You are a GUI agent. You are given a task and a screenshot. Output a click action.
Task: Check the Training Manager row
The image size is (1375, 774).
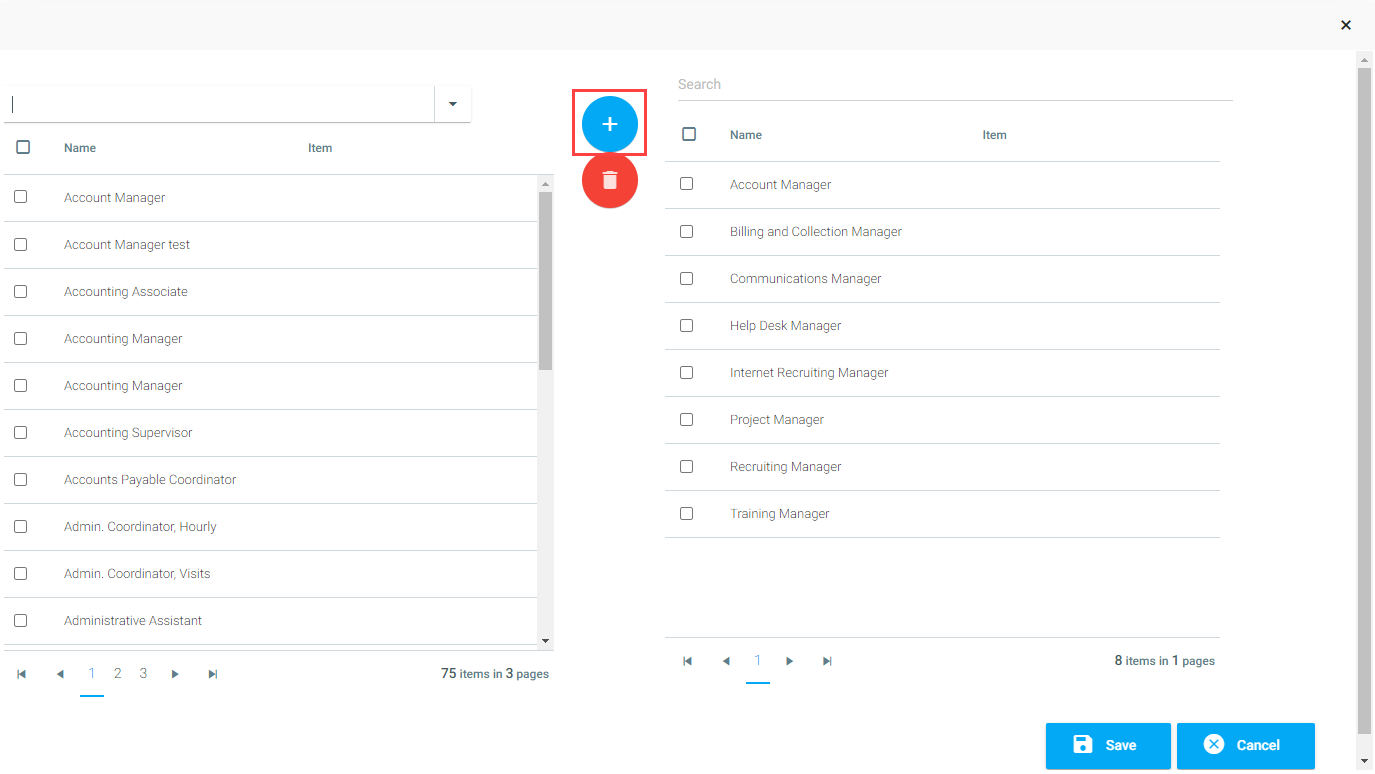[x=686, y=513]
